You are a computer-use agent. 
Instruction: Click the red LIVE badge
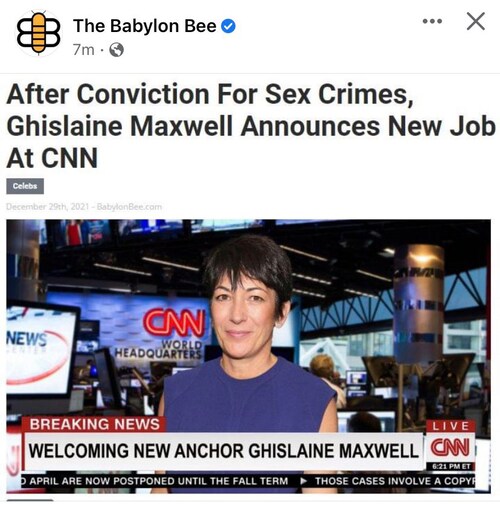(x=451, y=426)
